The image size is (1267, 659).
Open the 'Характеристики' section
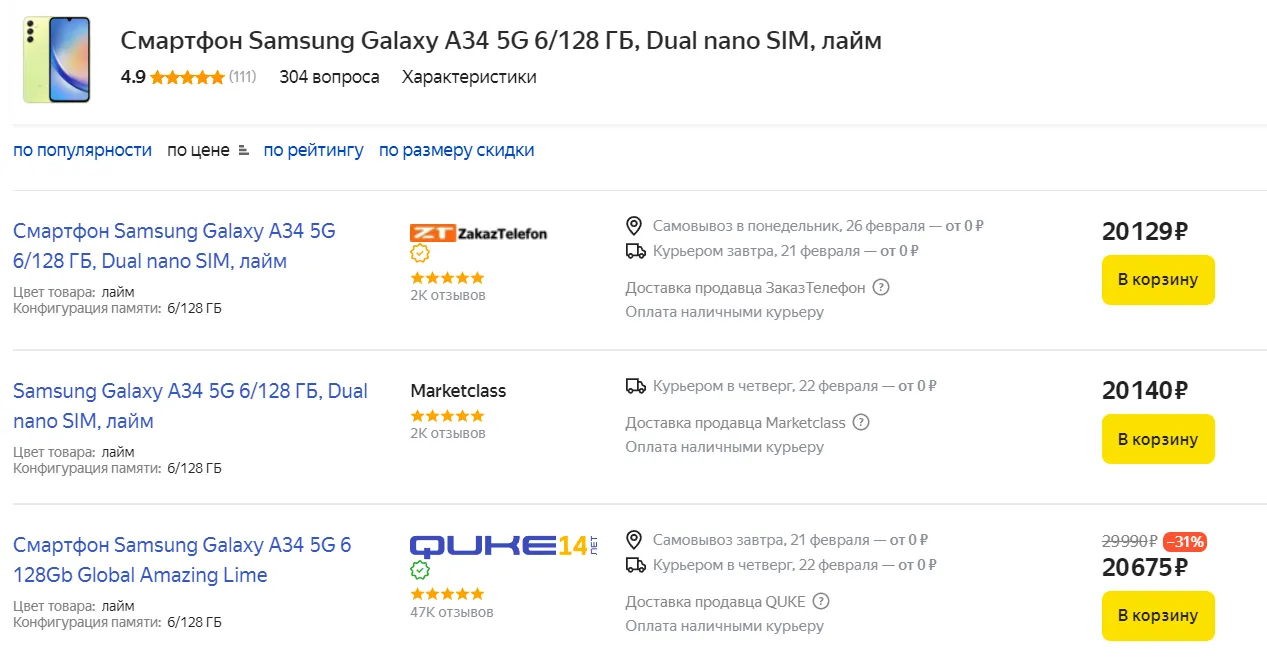click(469, 77)
